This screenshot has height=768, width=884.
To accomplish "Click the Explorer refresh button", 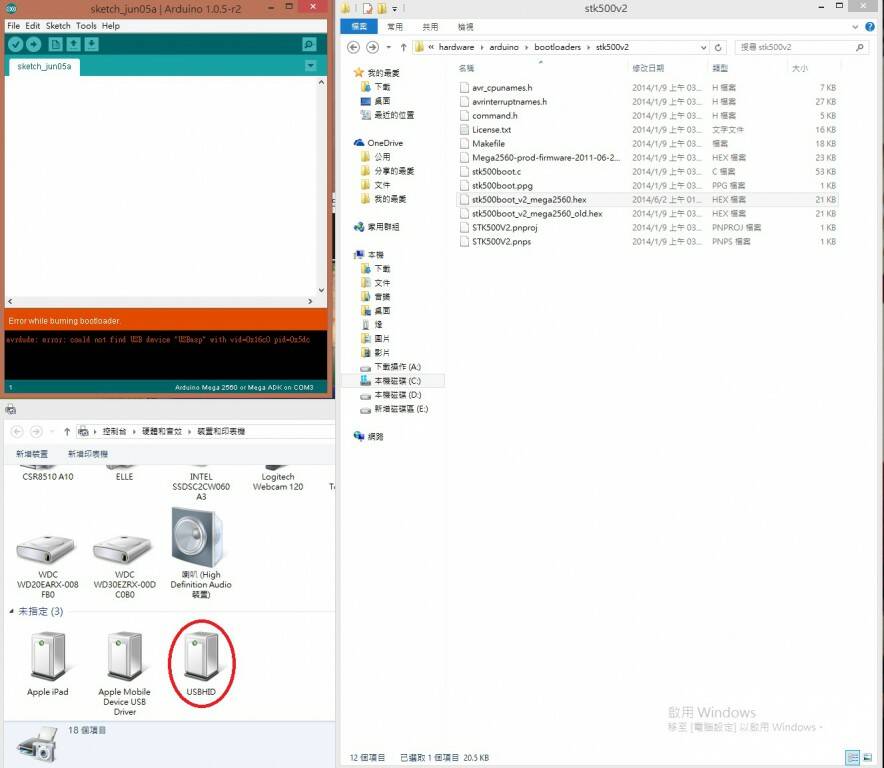I will point(719,47).
